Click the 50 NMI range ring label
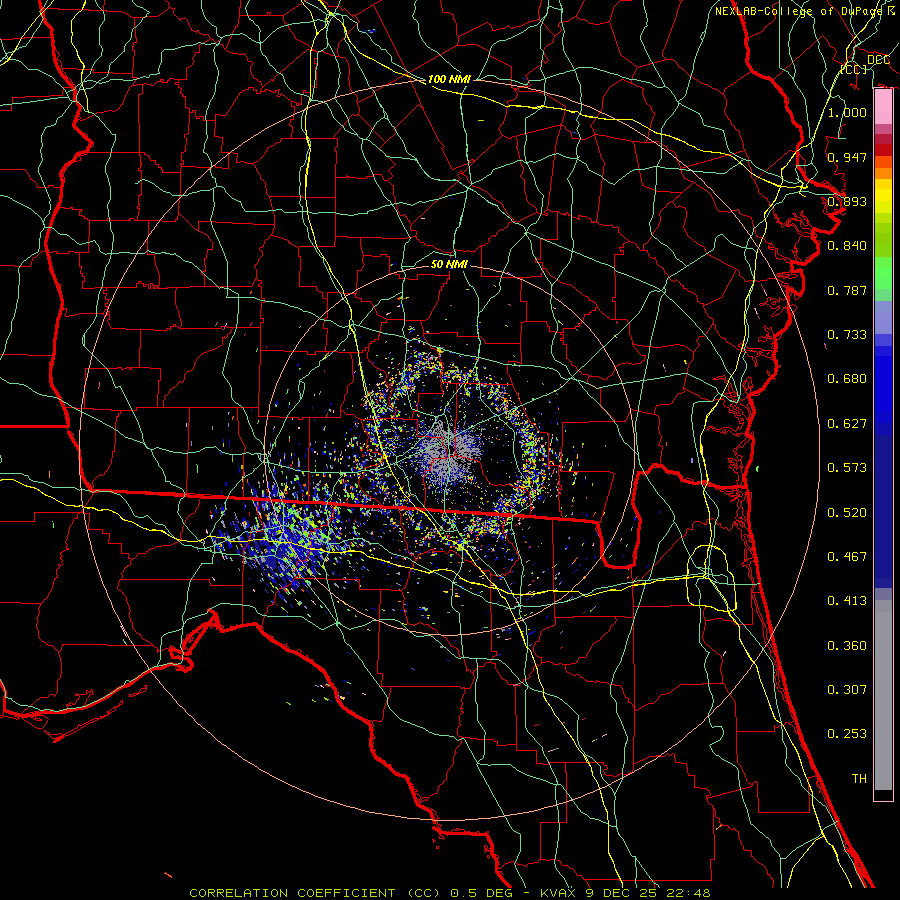The width and height of the screenshot is (900, 900). tap(449, 264)
